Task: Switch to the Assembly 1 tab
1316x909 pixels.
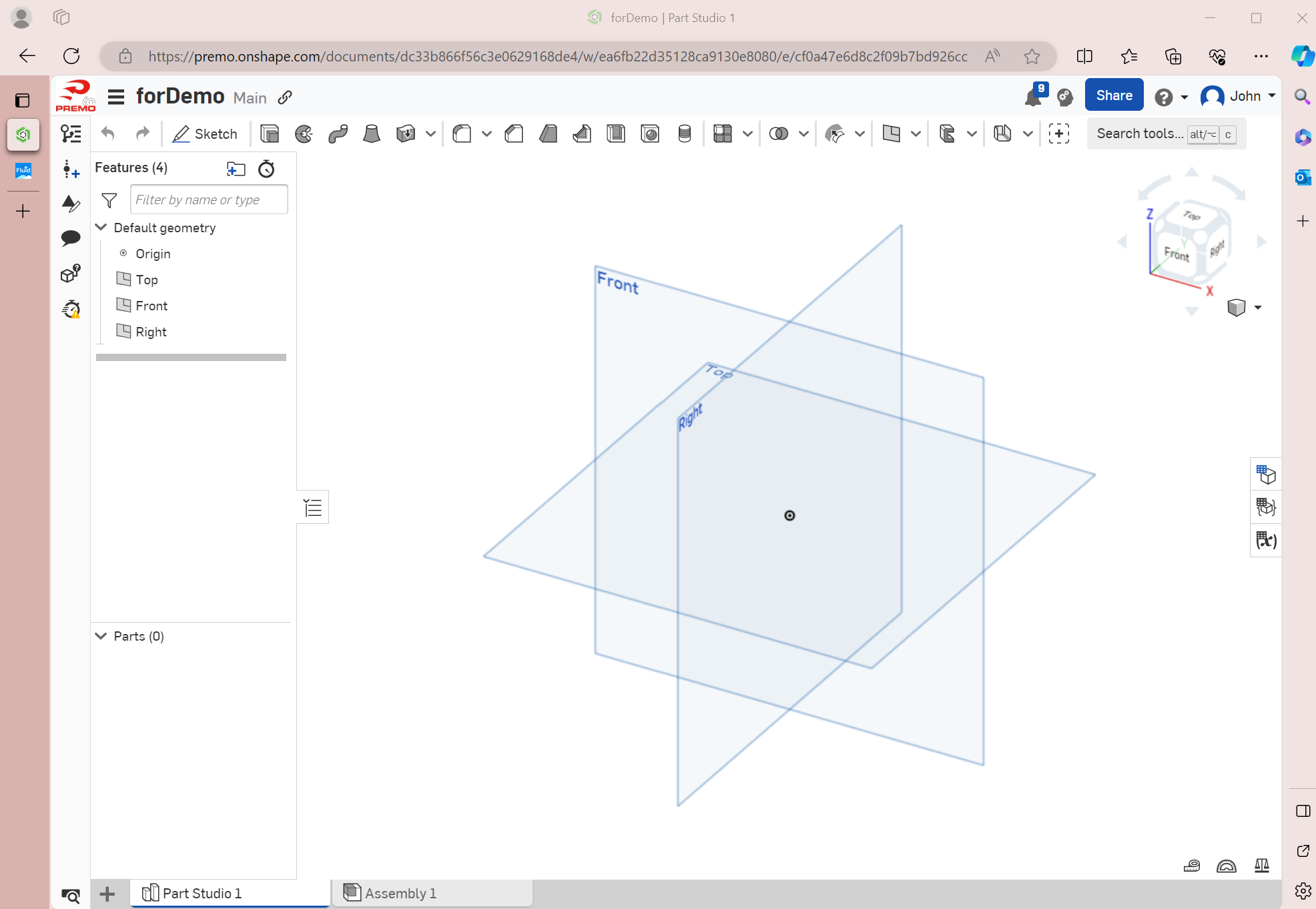Action: tap(400, 893)
